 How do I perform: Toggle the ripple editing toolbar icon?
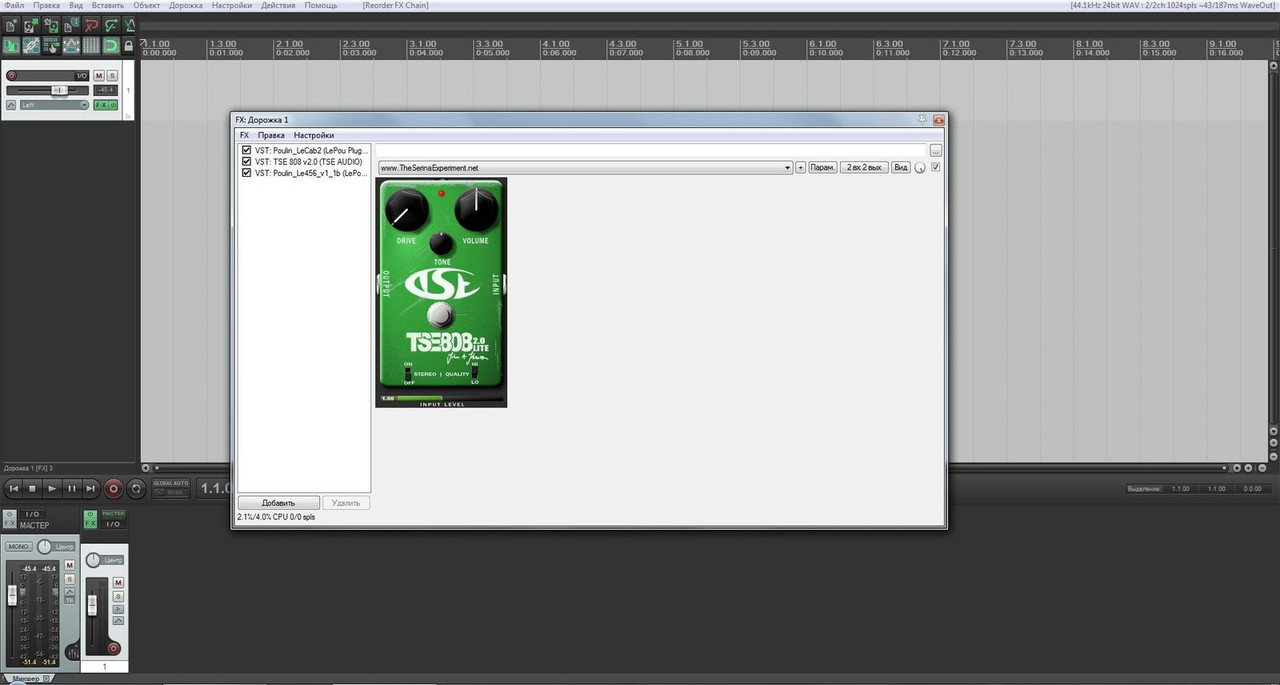point(51,45)
